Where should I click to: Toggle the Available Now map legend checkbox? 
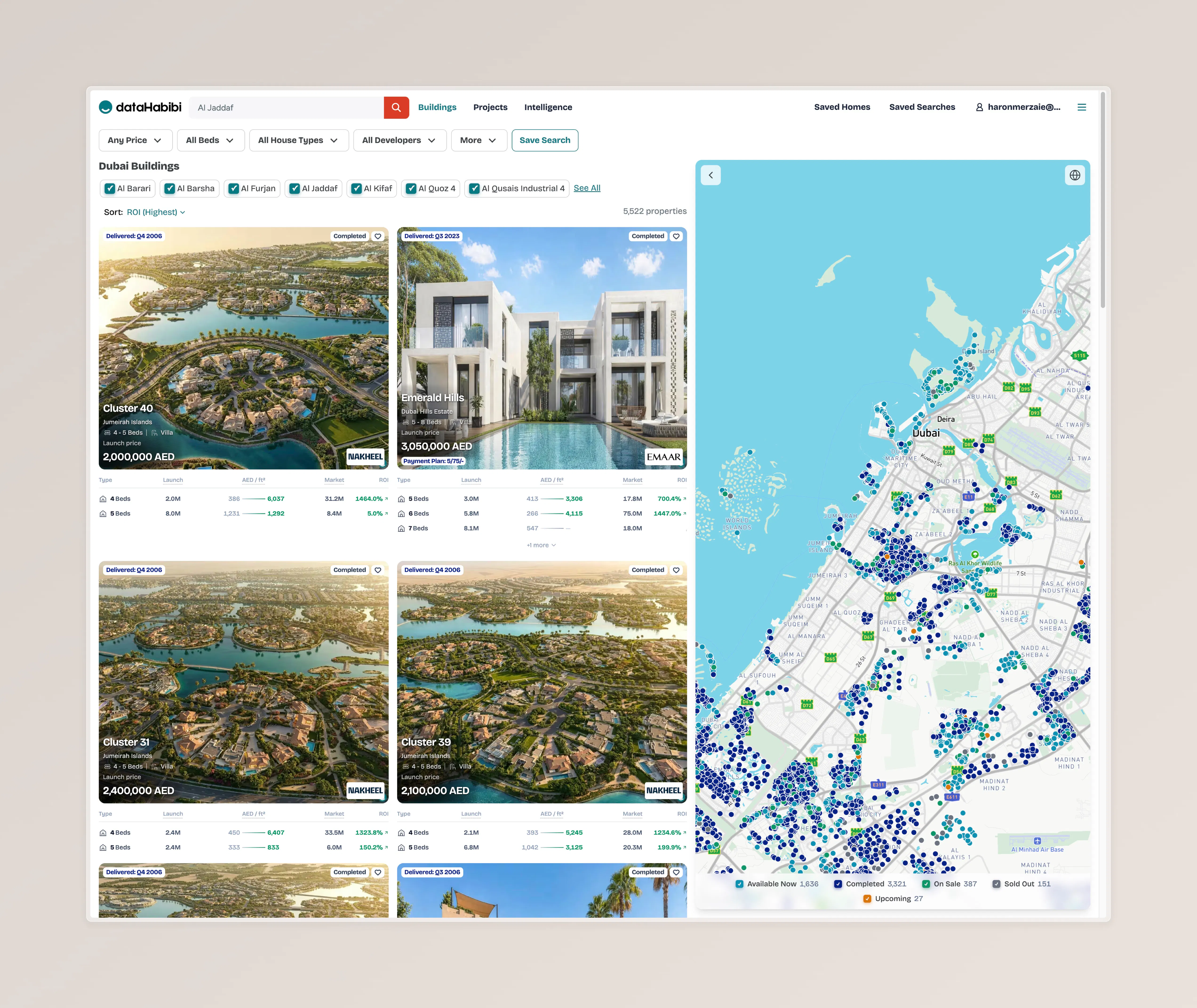pos(740,884)
